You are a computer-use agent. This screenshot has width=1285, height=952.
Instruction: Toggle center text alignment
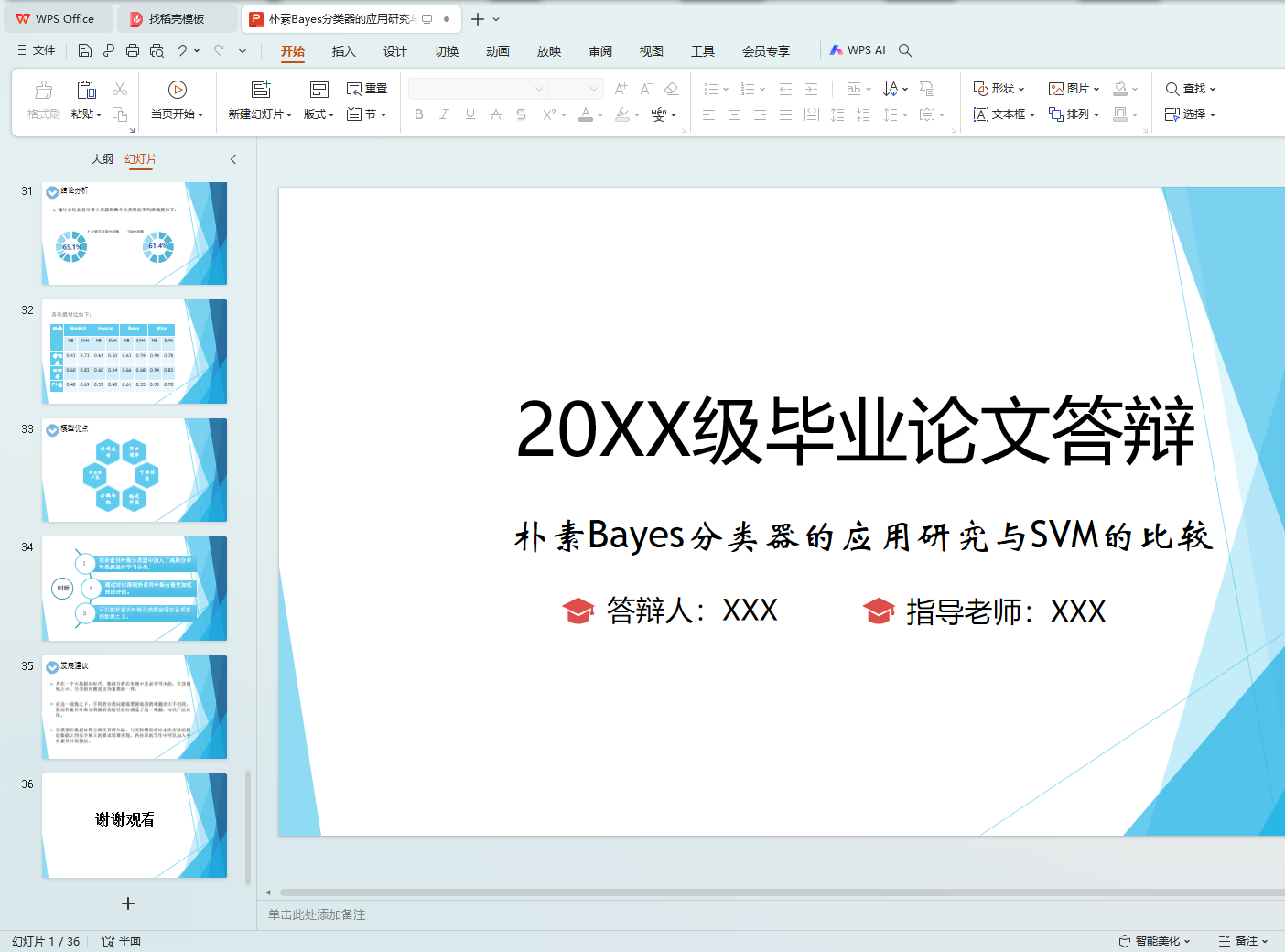(x=734, y=114)
